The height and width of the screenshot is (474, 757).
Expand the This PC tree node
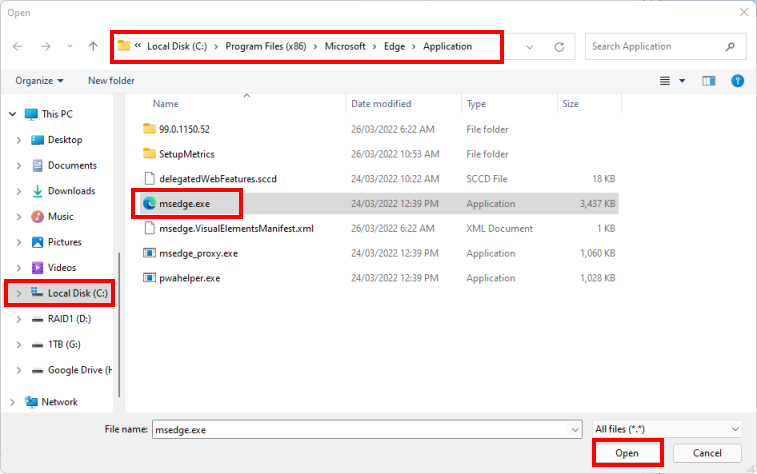(11, 114)
